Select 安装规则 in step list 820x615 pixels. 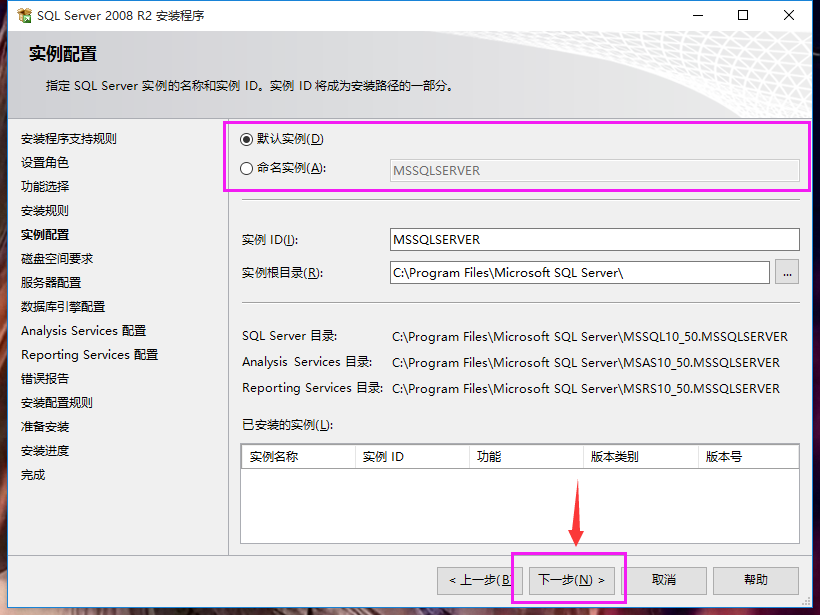44,211
